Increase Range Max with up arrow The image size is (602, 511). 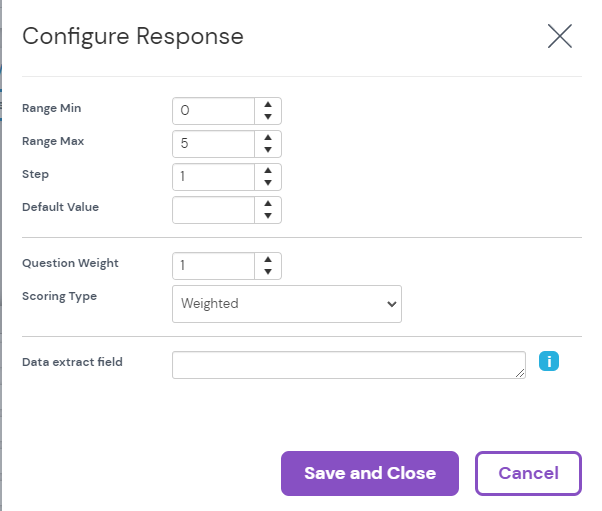pos(268,137)
